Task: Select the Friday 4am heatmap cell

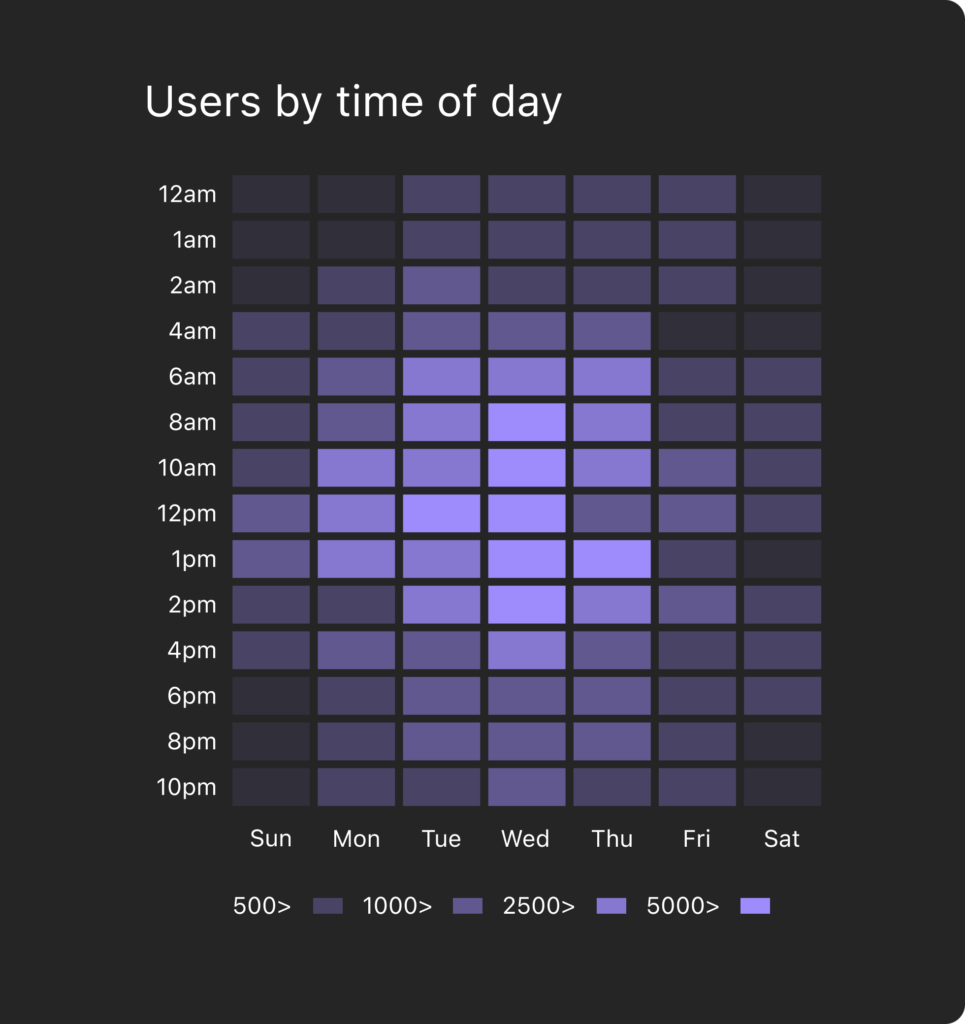Action: 697,331
